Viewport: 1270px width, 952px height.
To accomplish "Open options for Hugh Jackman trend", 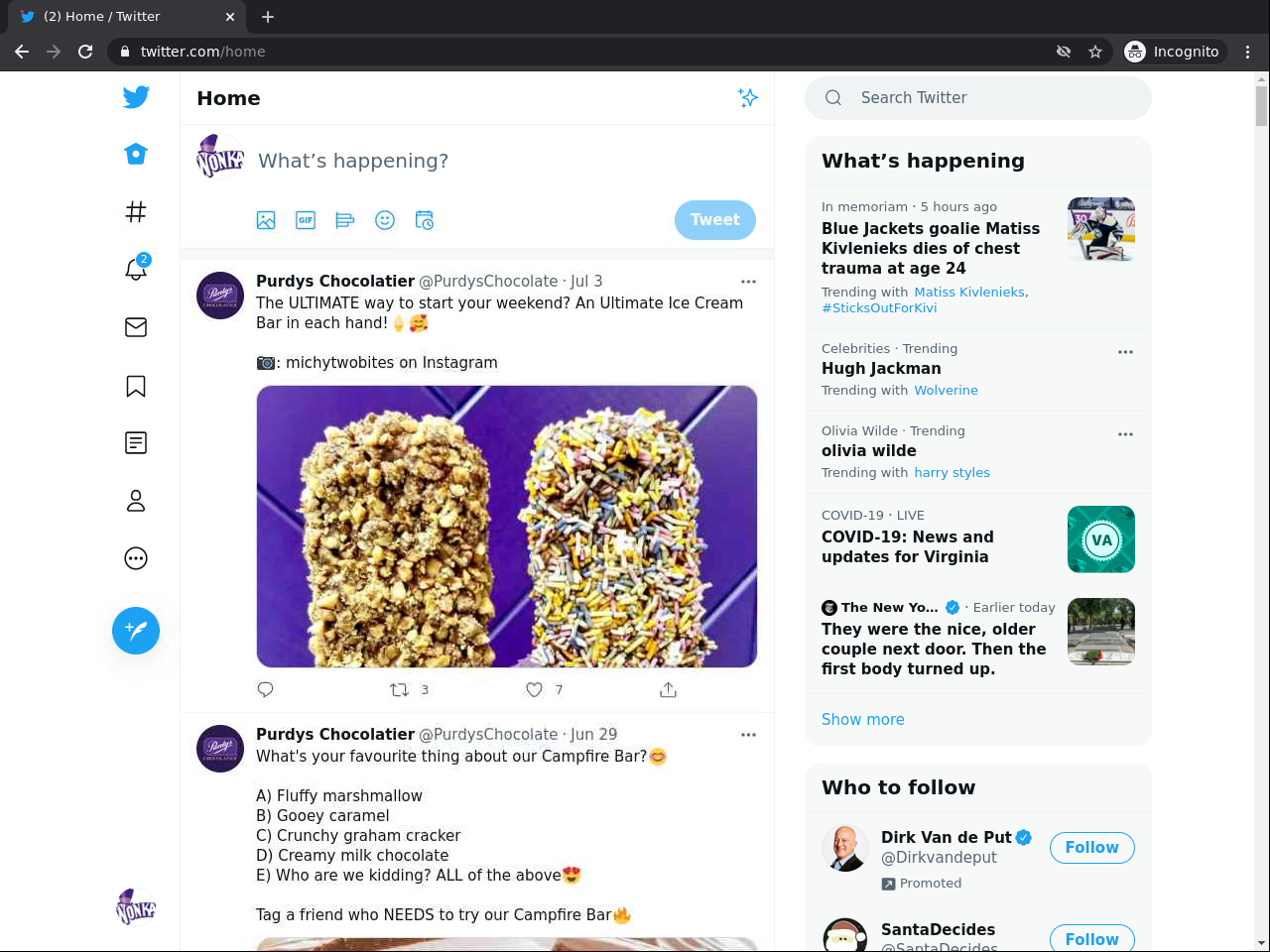I will click(x=1125, y=352).
